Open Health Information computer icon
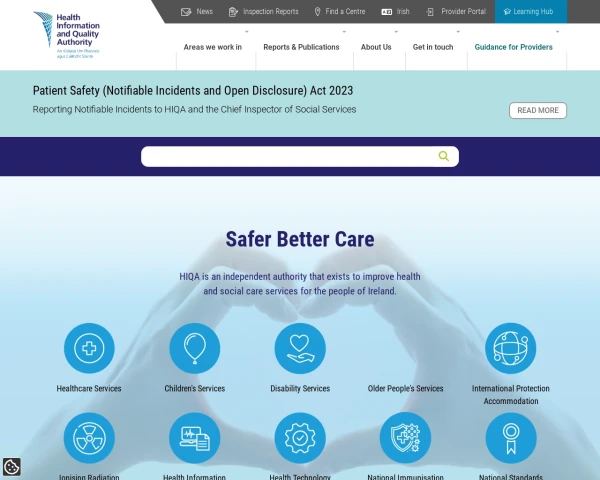 click(195, 438)
